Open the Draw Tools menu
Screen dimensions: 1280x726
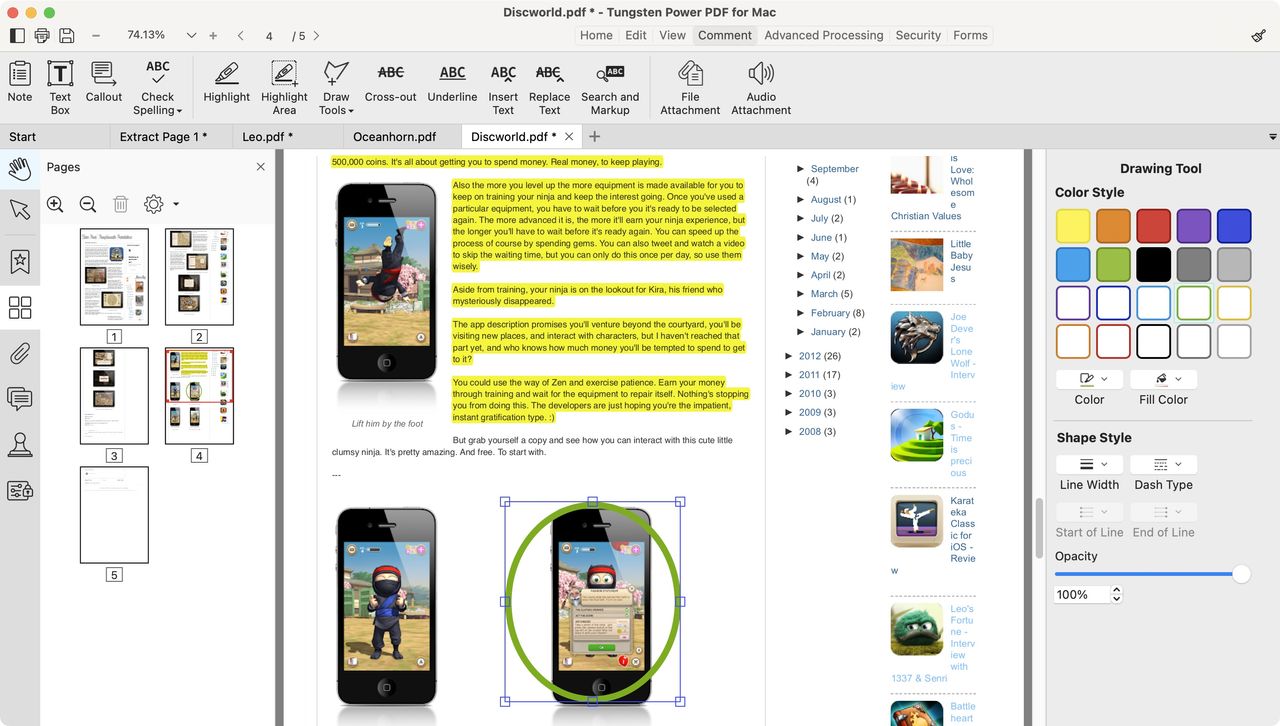(x=336, y=88)
